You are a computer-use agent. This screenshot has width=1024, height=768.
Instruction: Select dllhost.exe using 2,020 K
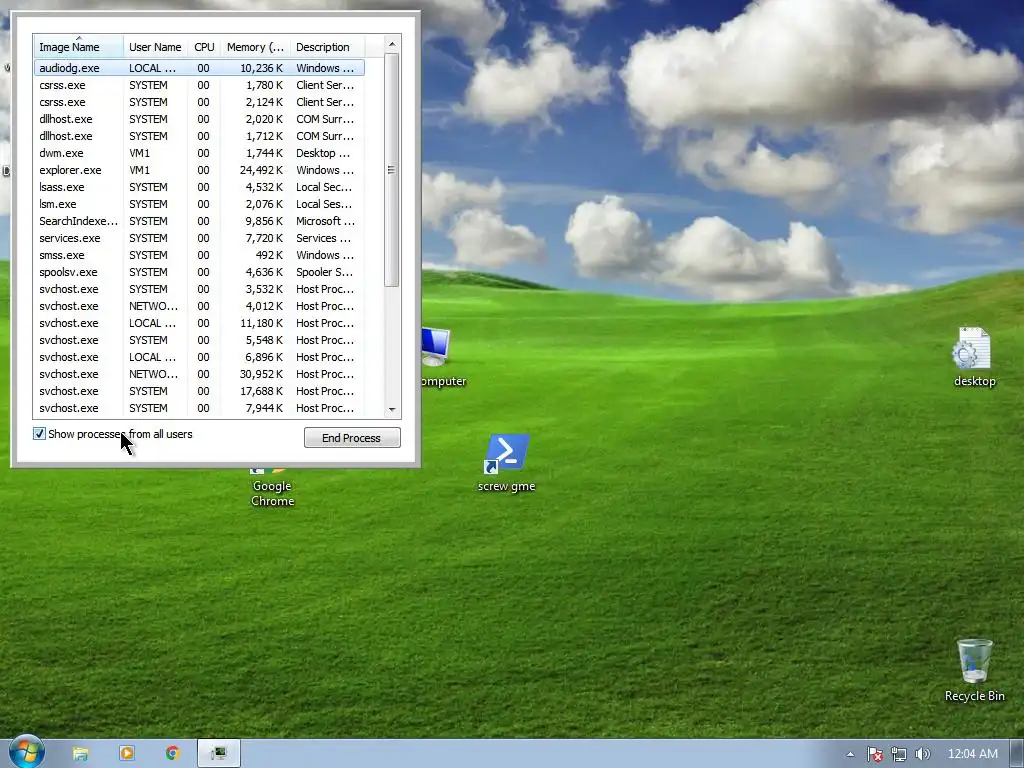(199, 119)
